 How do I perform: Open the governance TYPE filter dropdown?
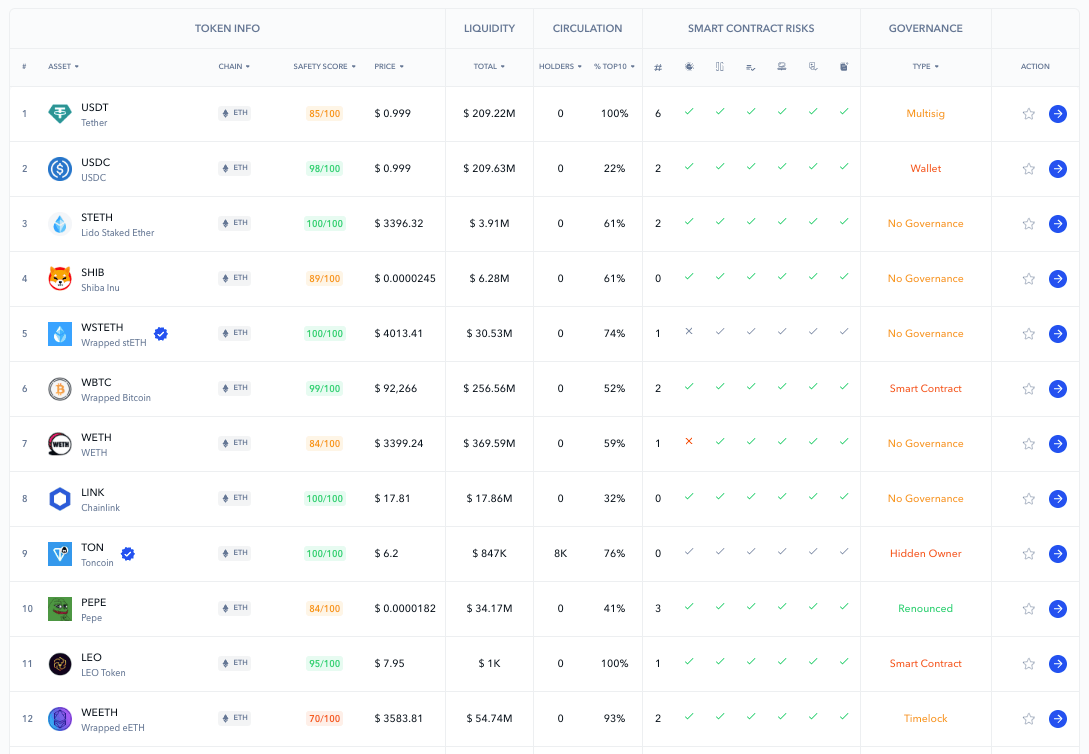926,67
